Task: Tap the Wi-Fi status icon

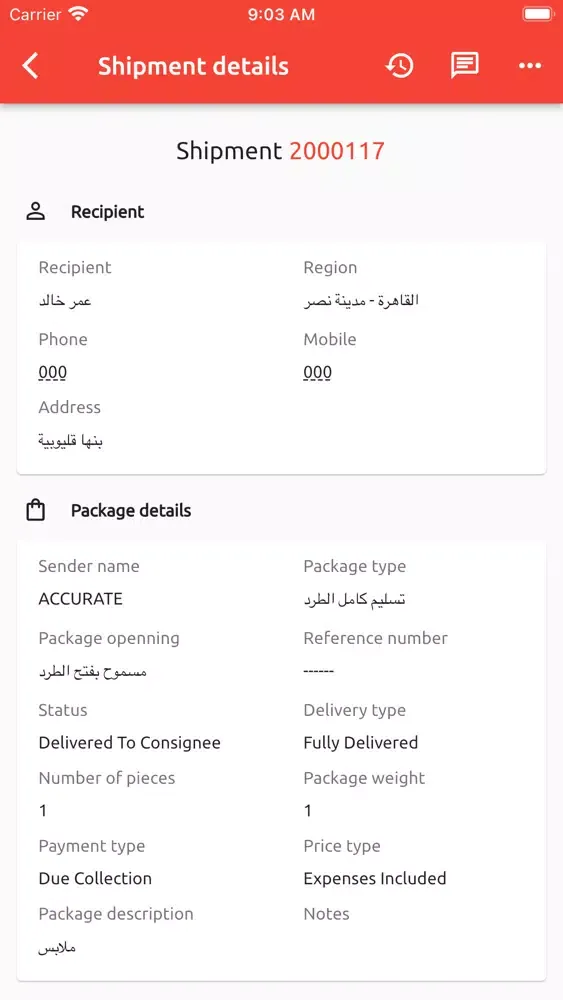Action: (78, 14)
